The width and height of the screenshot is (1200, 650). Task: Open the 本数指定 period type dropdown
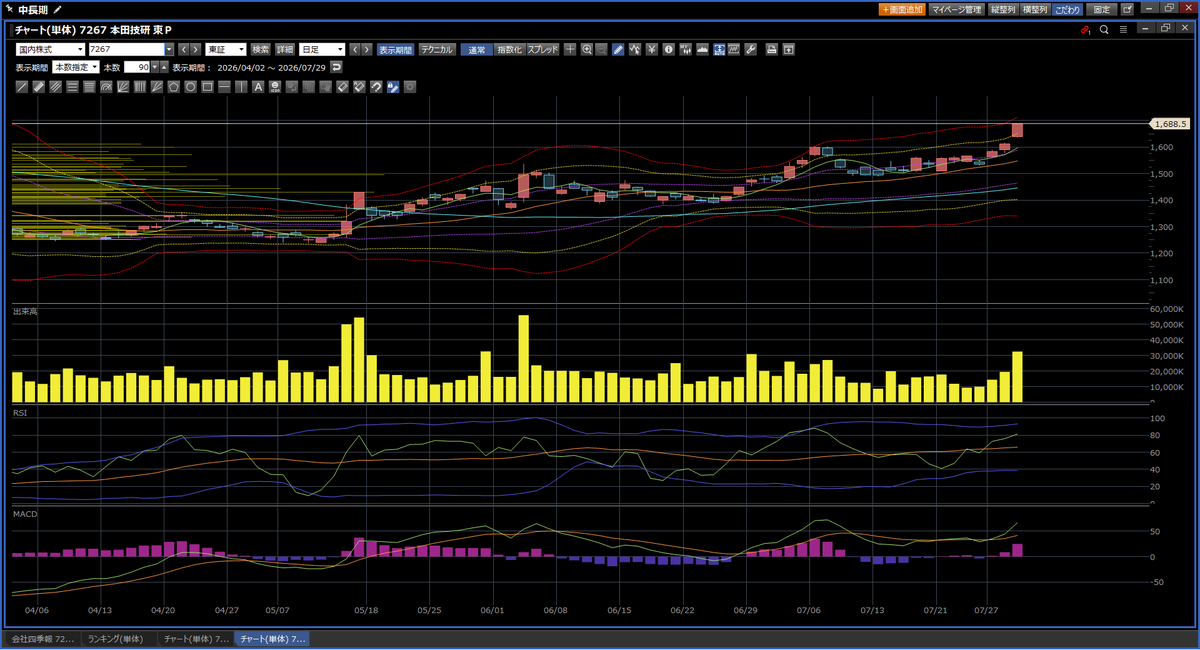coord(76,67)
